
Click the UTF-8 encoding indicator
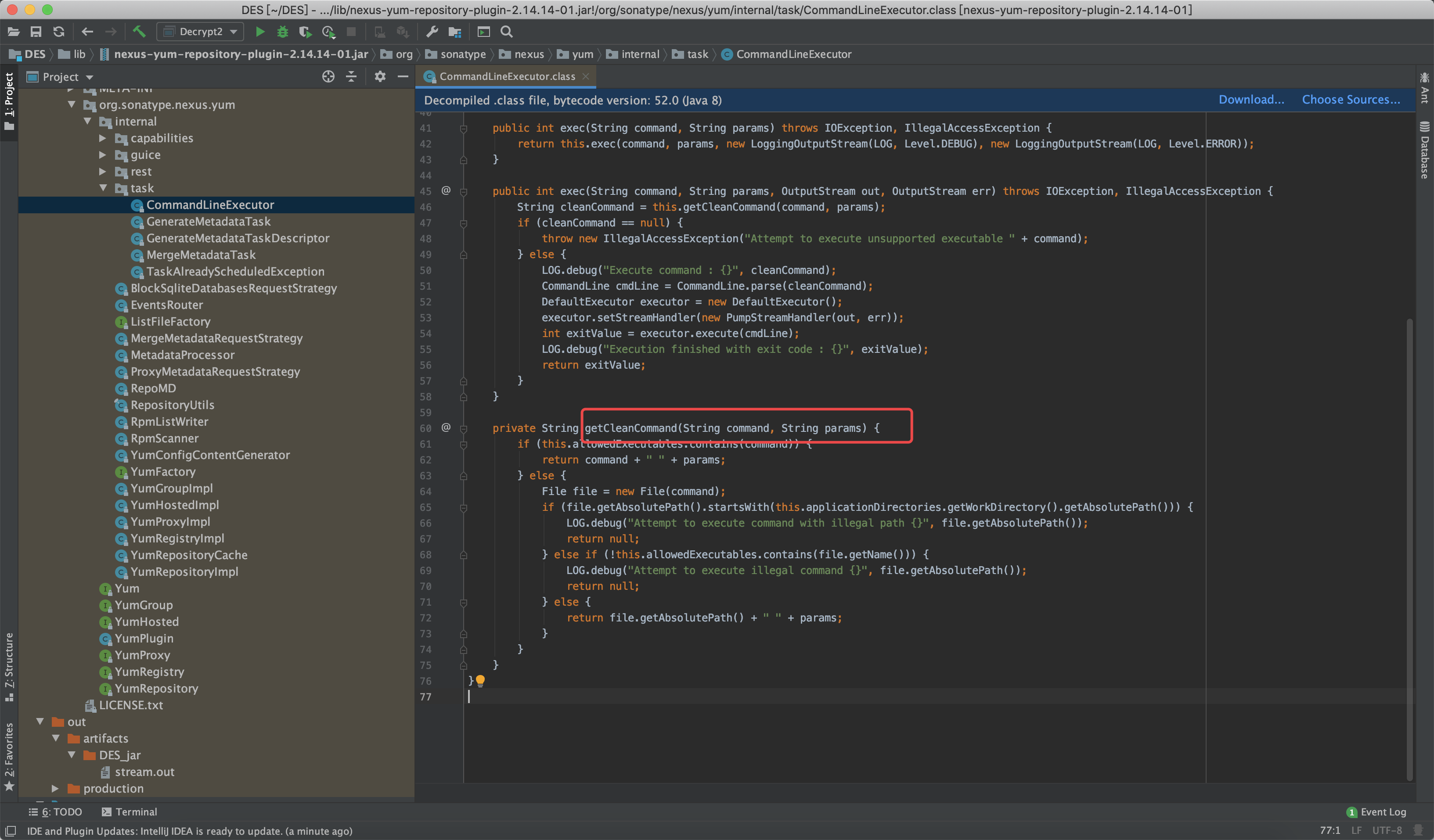point(1387,831)
